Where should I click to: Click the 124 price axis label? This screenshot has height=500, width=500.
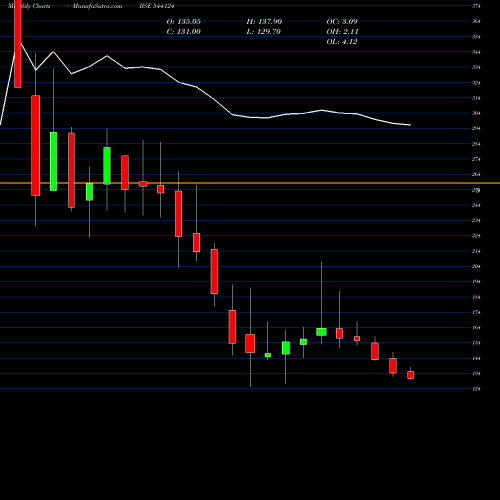(476, 389)
